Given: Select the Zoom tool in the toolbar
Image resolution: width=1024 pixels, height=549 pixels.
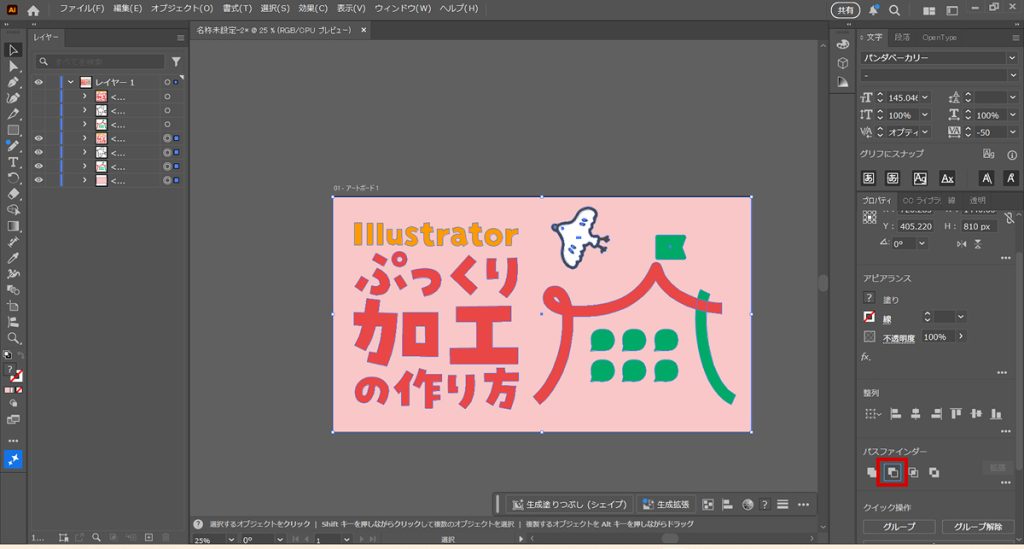Looking at the screenshot, I should coord(14,338).
